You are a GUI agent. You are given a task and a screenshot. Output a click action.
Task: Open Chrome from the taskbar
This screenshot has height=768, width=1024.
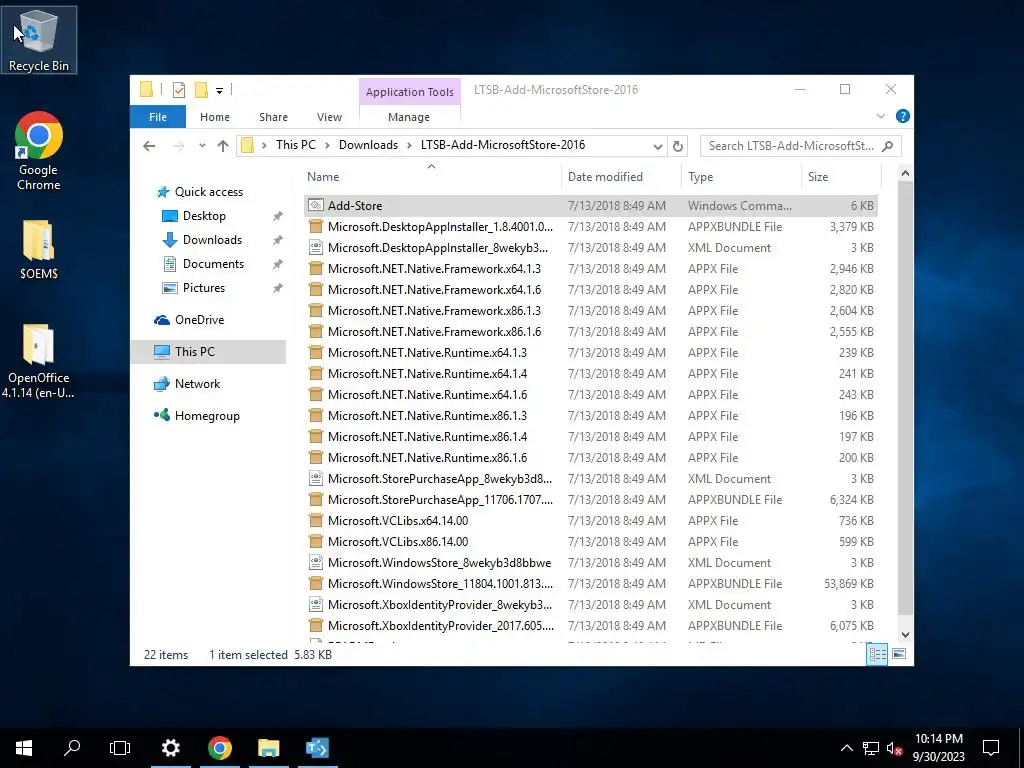pos(219,748)
